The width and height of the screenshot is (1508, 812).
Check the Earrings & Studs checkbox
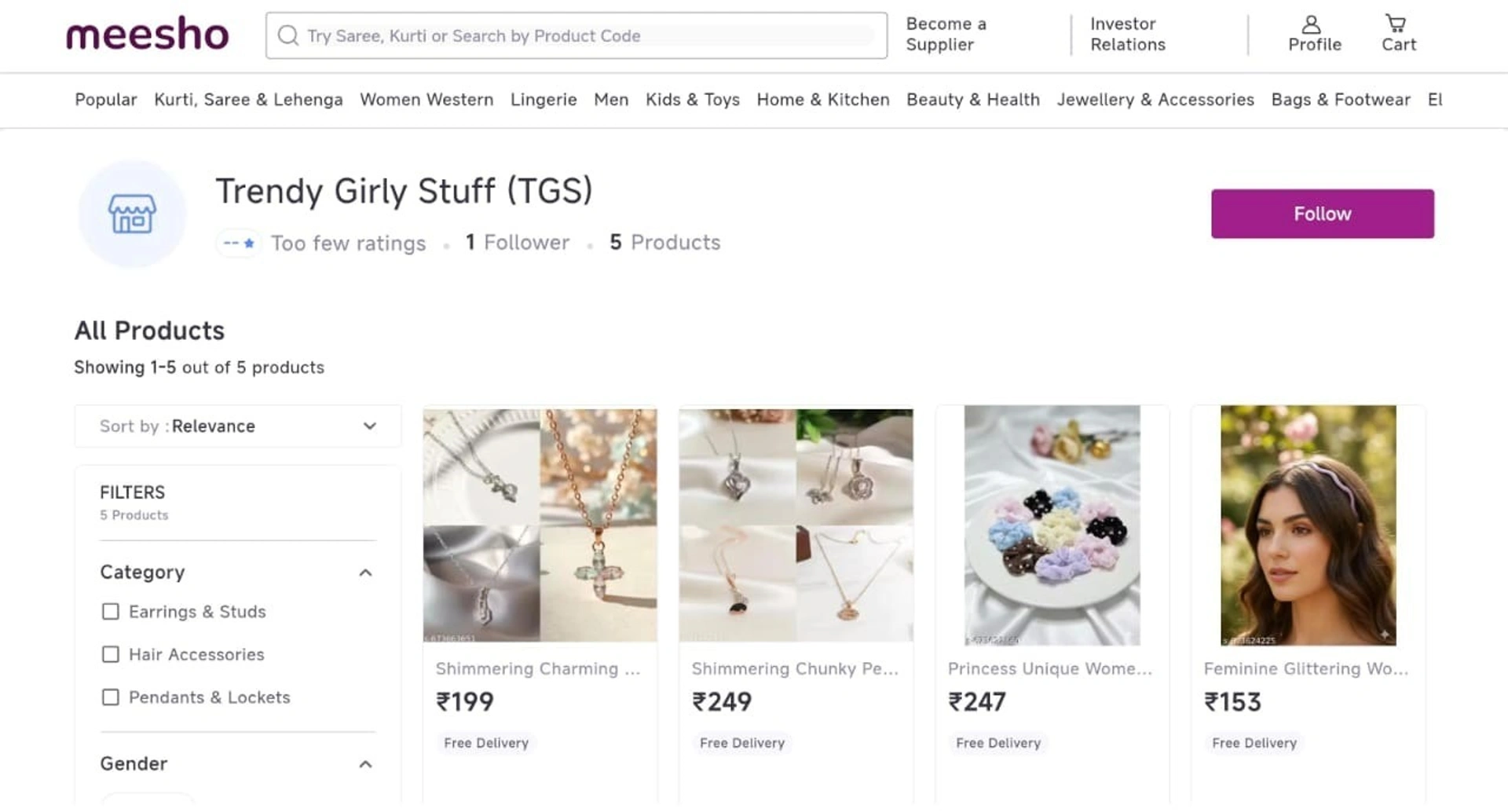(111, 612)
